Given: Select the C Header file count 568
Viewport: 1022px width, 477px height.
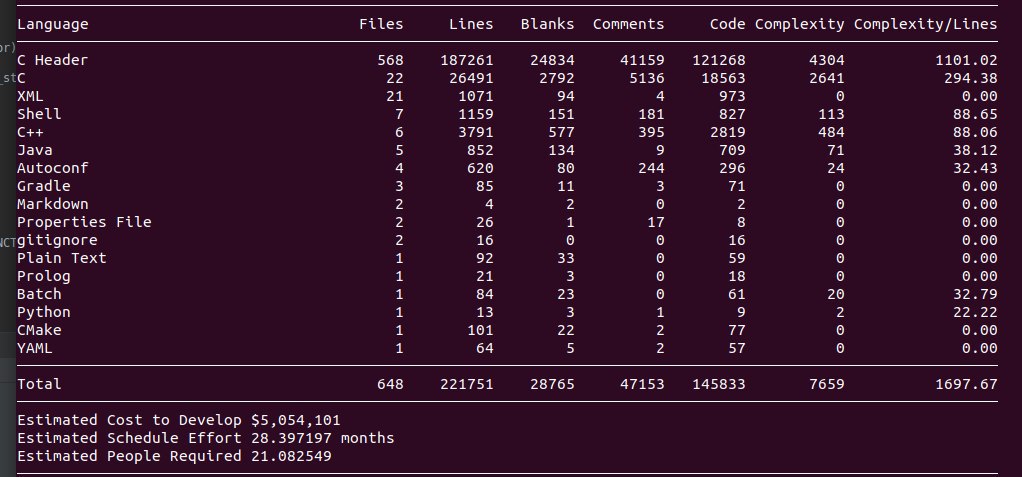Looking at the screenshot, I should coord(390,60).
